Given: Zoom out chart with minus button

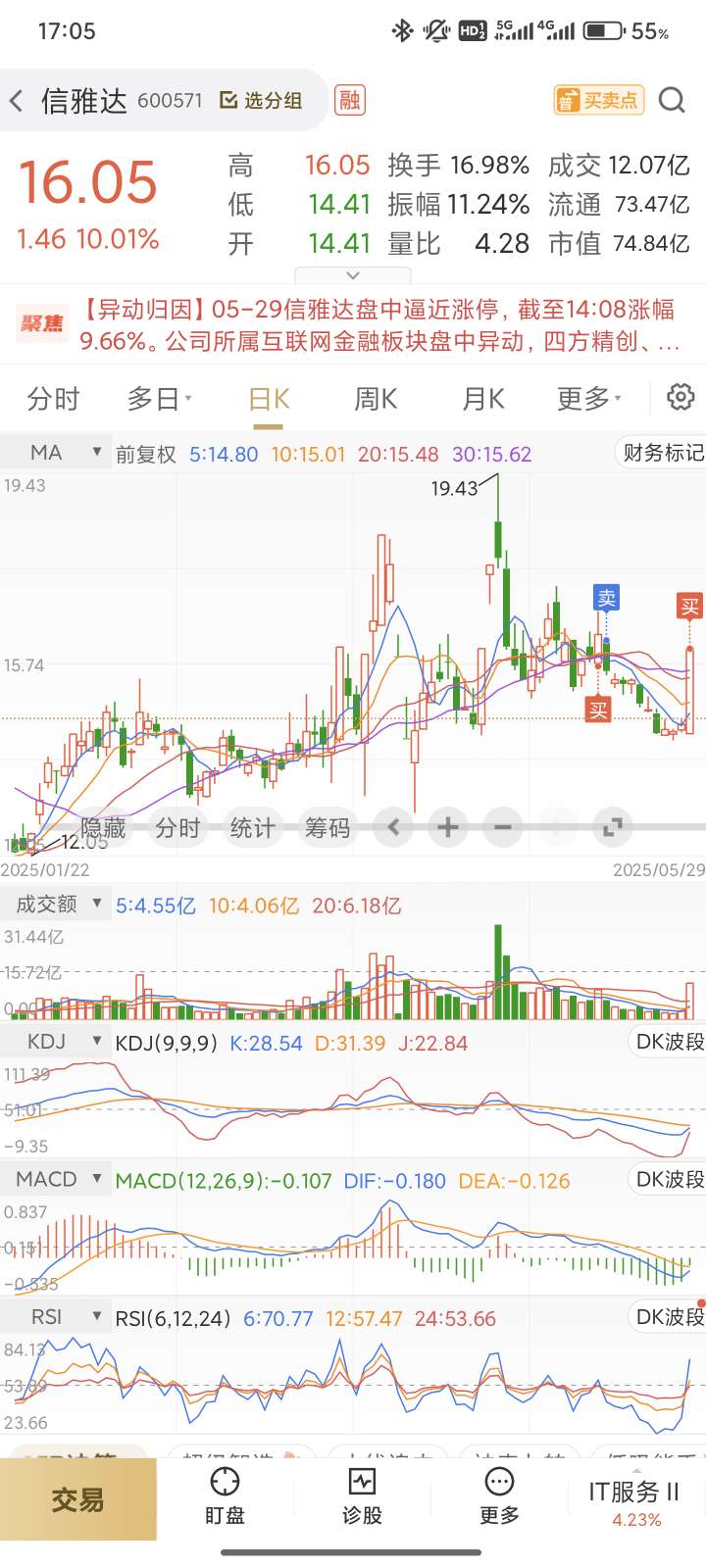Looking at the screenshot, I should [x=503, y=828].
